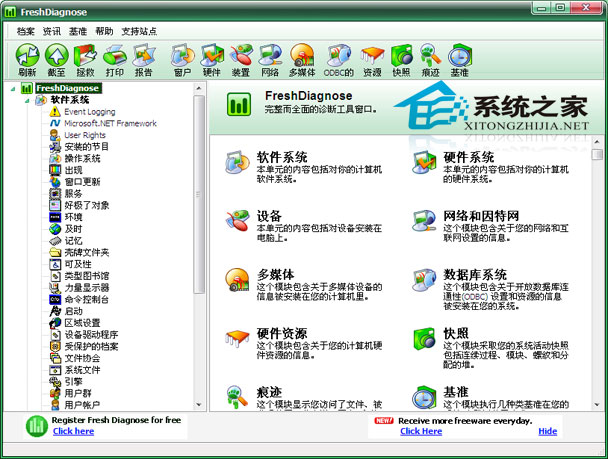The image size is (608, 459).
Task: Collapse the FreshDiagnose root tree node
Action: [x=13, y=89]
